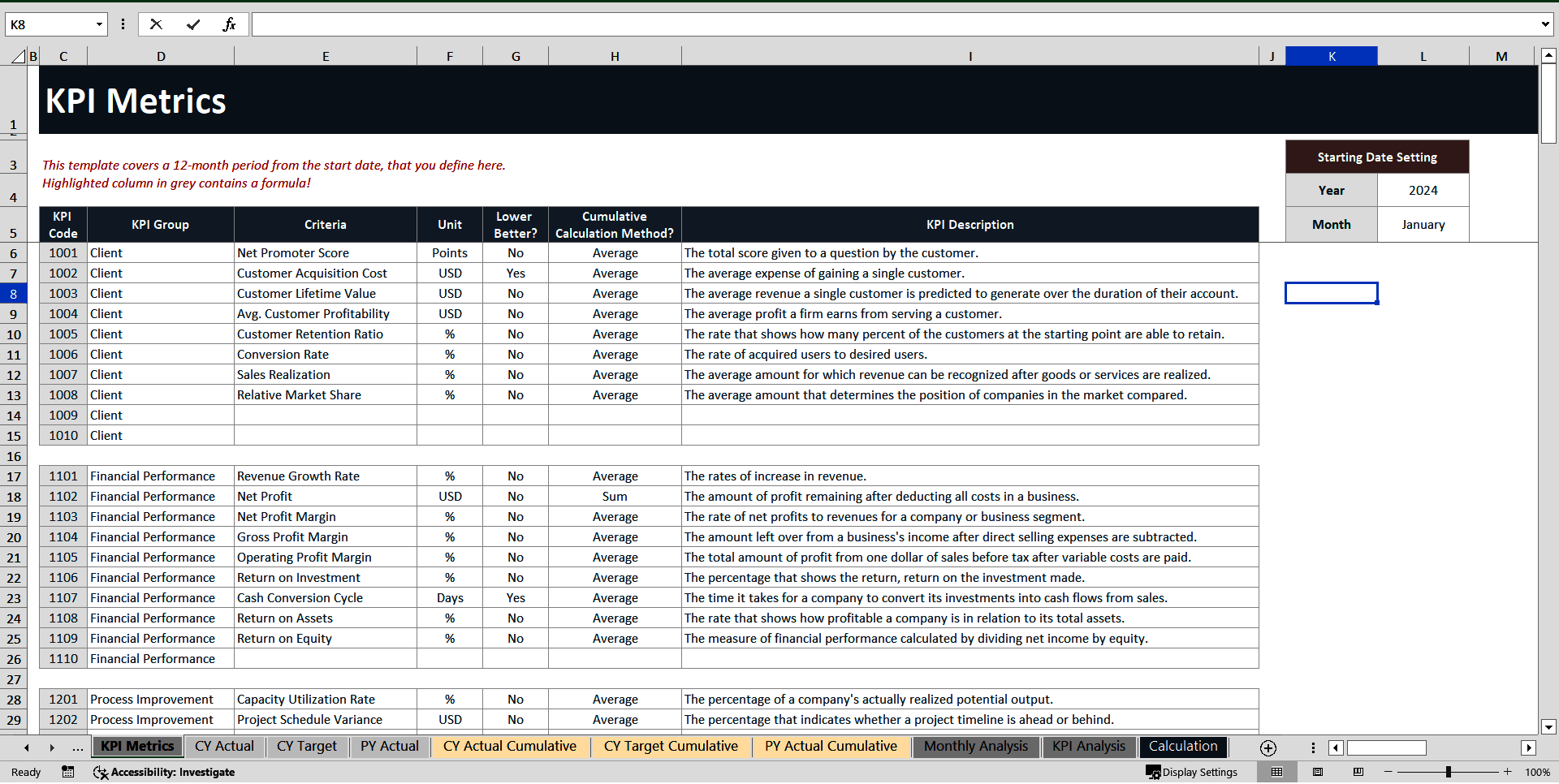
Task: Click into the formula bar input
Action: point(893,24)
